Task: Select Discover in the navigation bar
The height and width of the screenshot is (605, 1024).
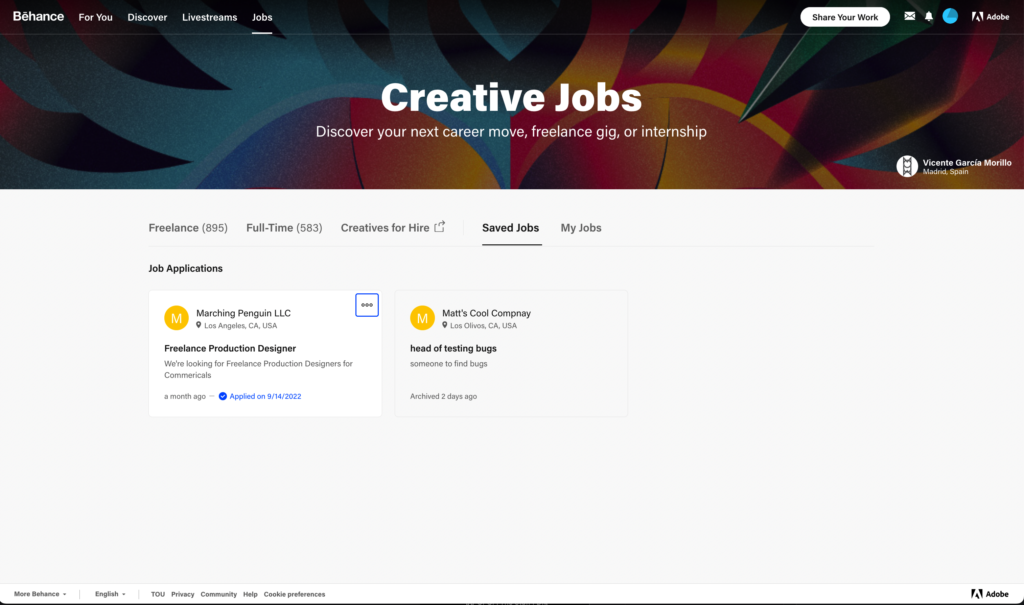Action: (147, 17)
